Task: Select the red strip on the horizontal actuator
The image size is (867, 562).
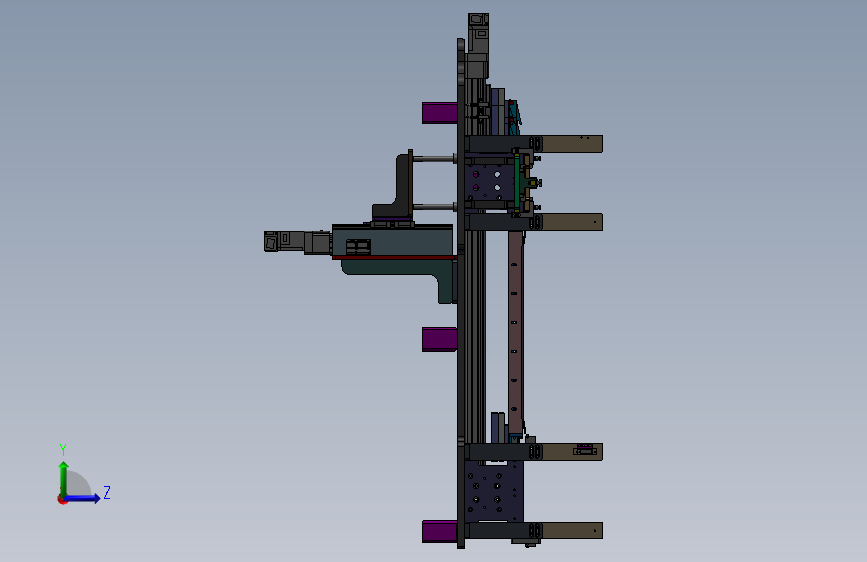Action: 395,258
